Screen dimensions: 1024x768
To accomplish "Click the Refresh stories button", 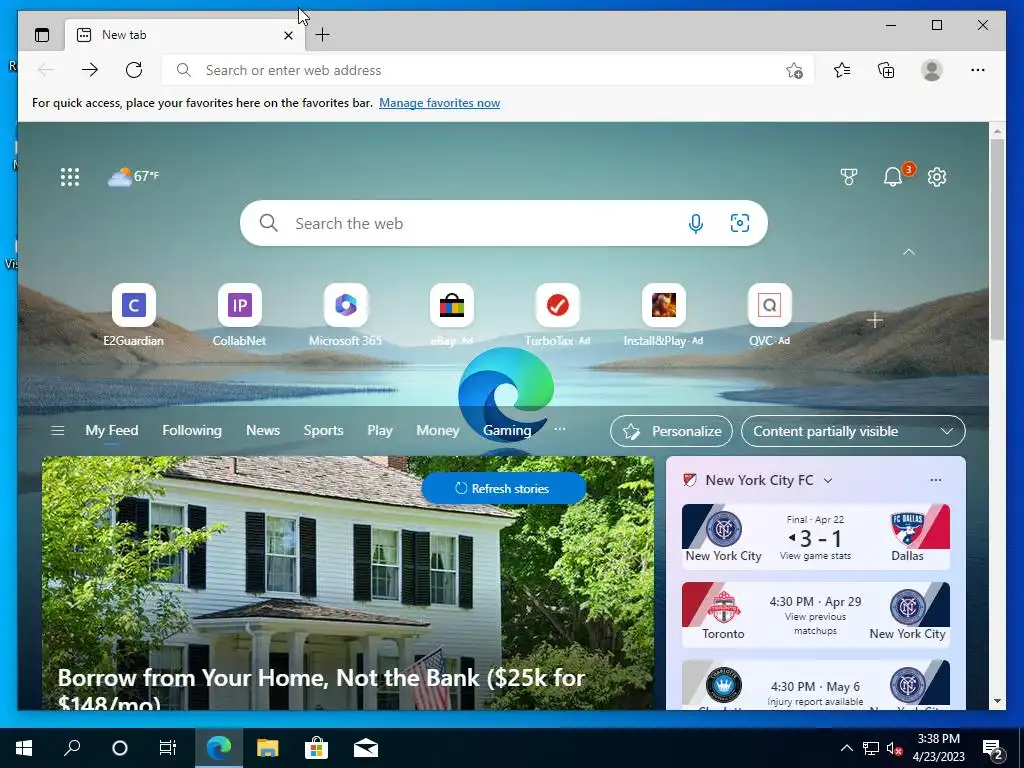I will coord(504,488).
